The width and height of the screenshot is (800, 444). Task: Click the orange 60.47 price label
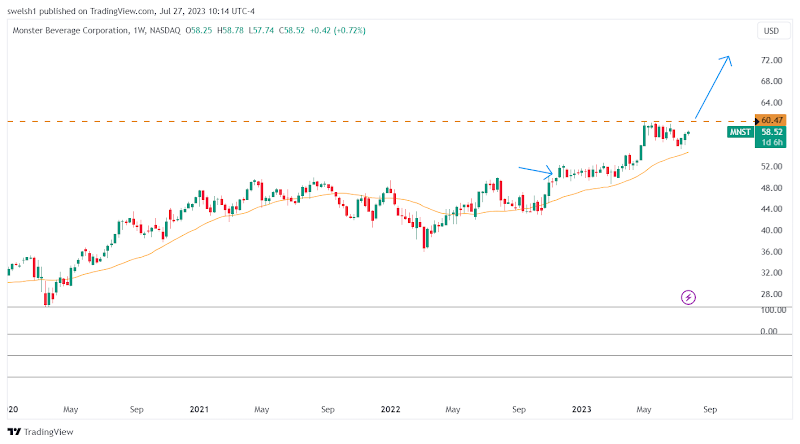pos(771,120)
